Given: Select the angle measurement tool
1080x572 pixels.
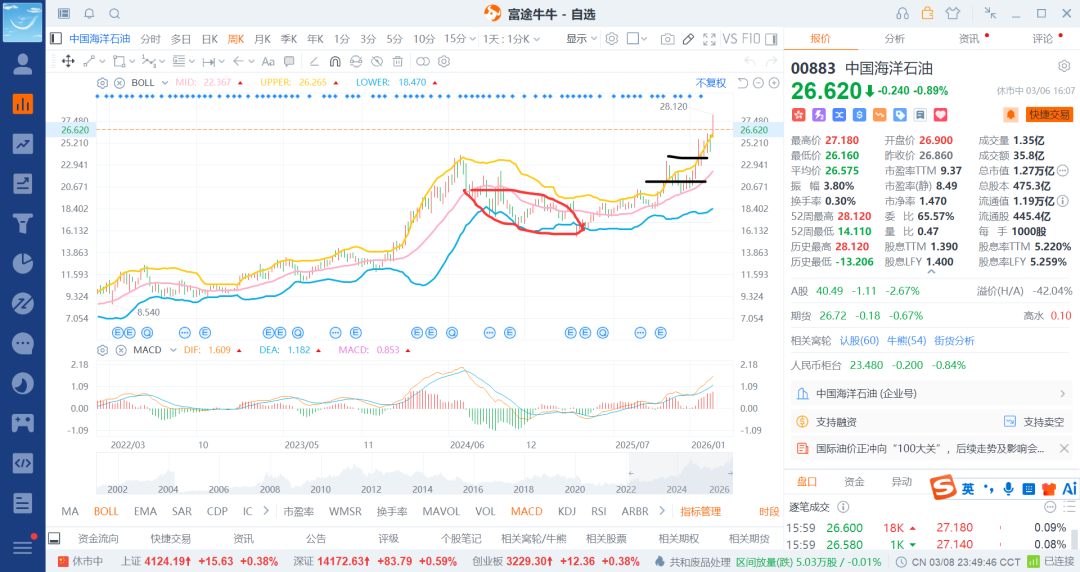Looking at the screenshot, I should (313, 61).
